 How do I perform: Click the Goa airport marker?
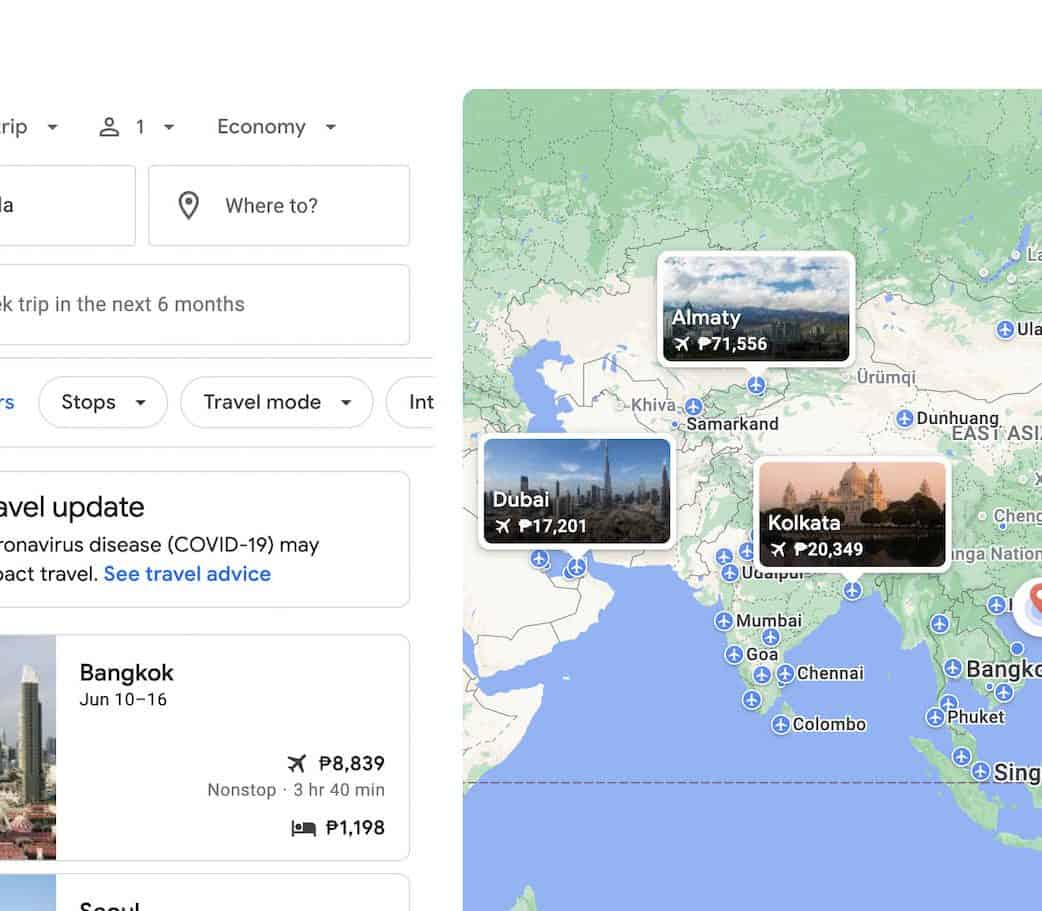(734, 655)
